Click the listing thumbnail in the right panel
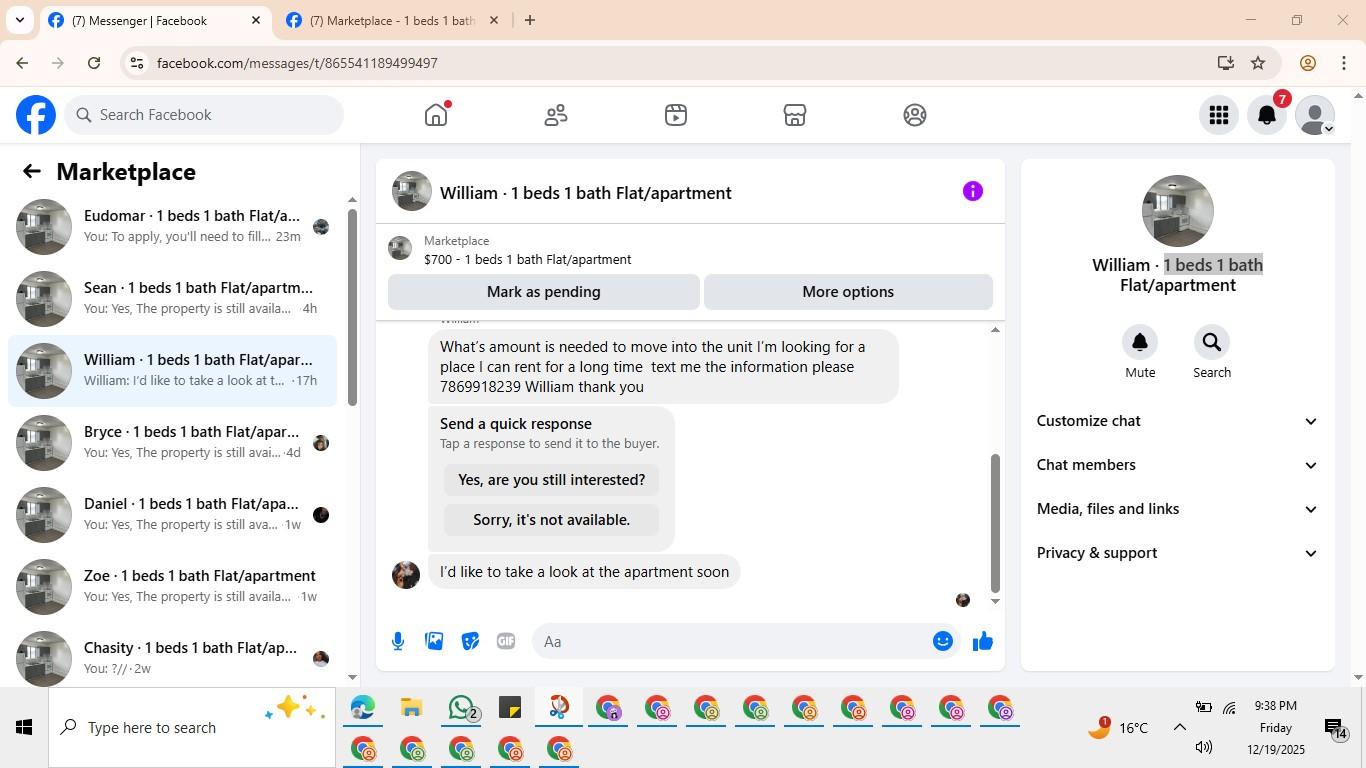 coord(1178,211)
